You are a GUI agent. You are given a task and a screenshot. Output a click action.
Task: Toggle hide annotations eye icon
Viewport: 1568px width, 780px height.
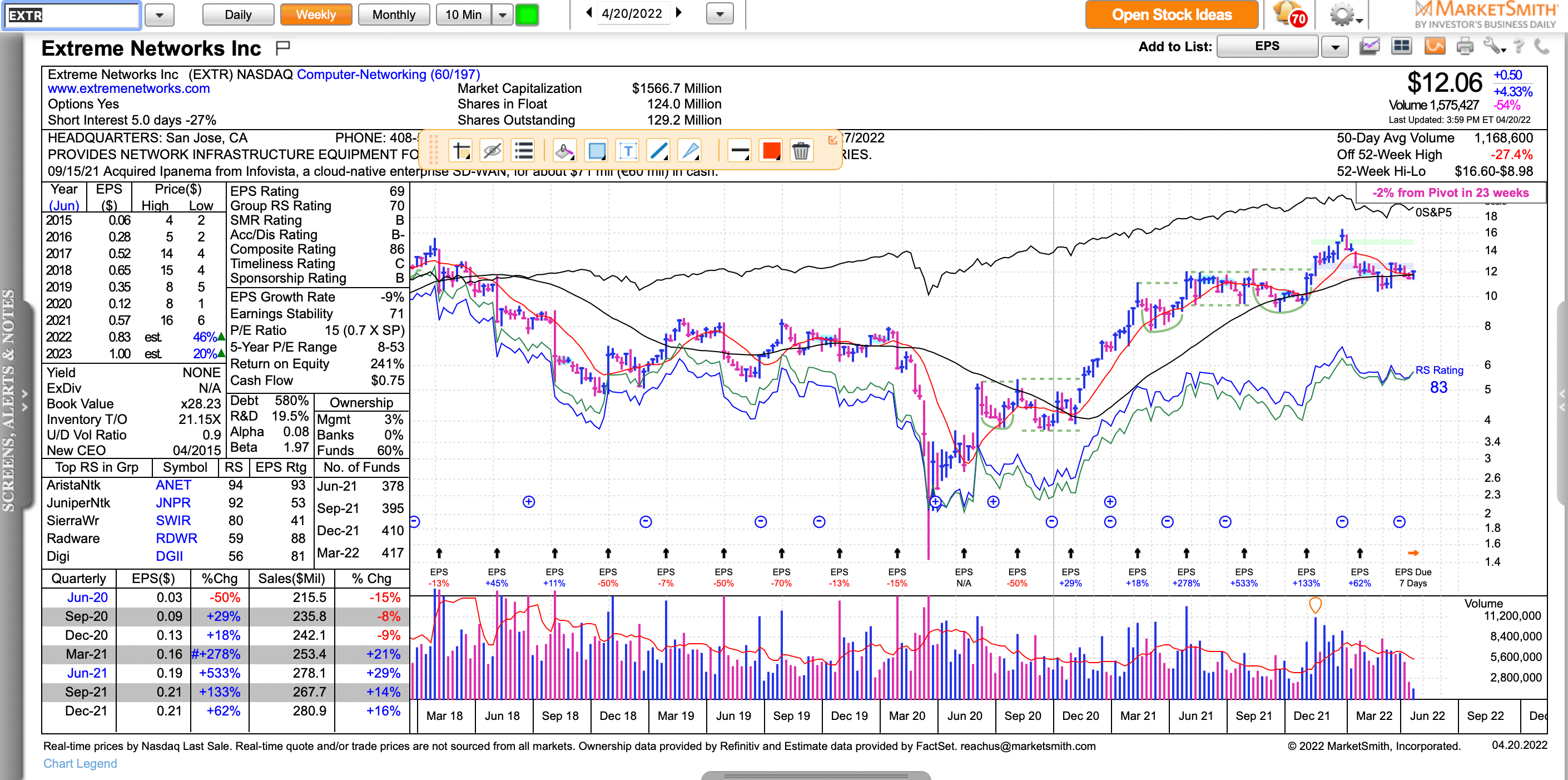pos(492,150)
